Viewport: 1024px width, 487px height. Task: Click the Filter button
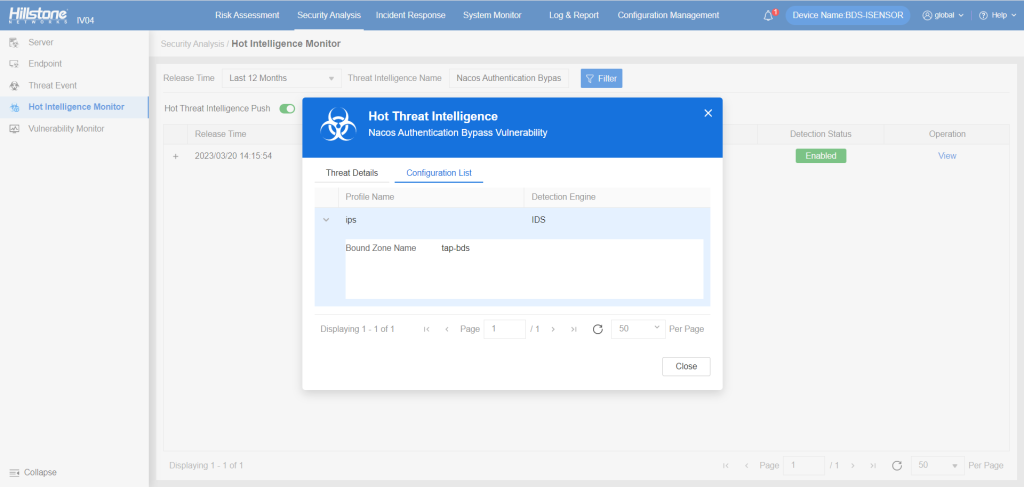pos(601,78)
